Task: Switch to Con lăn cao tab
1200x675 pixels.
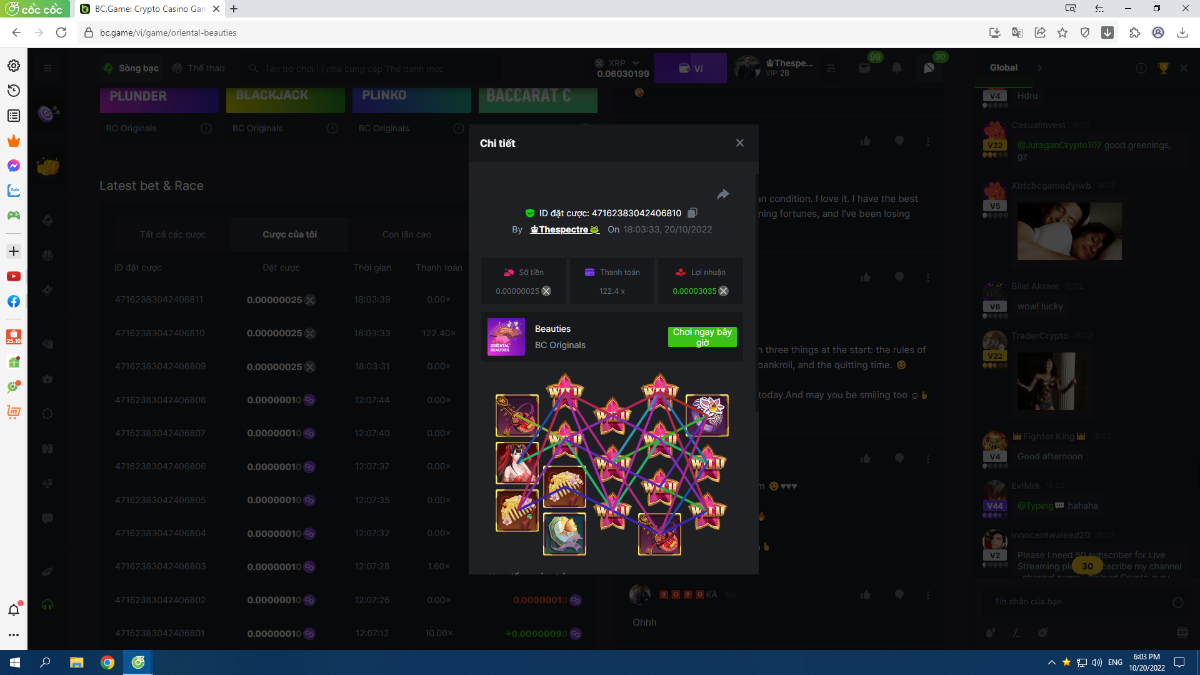Action: (x=407, y=234)
